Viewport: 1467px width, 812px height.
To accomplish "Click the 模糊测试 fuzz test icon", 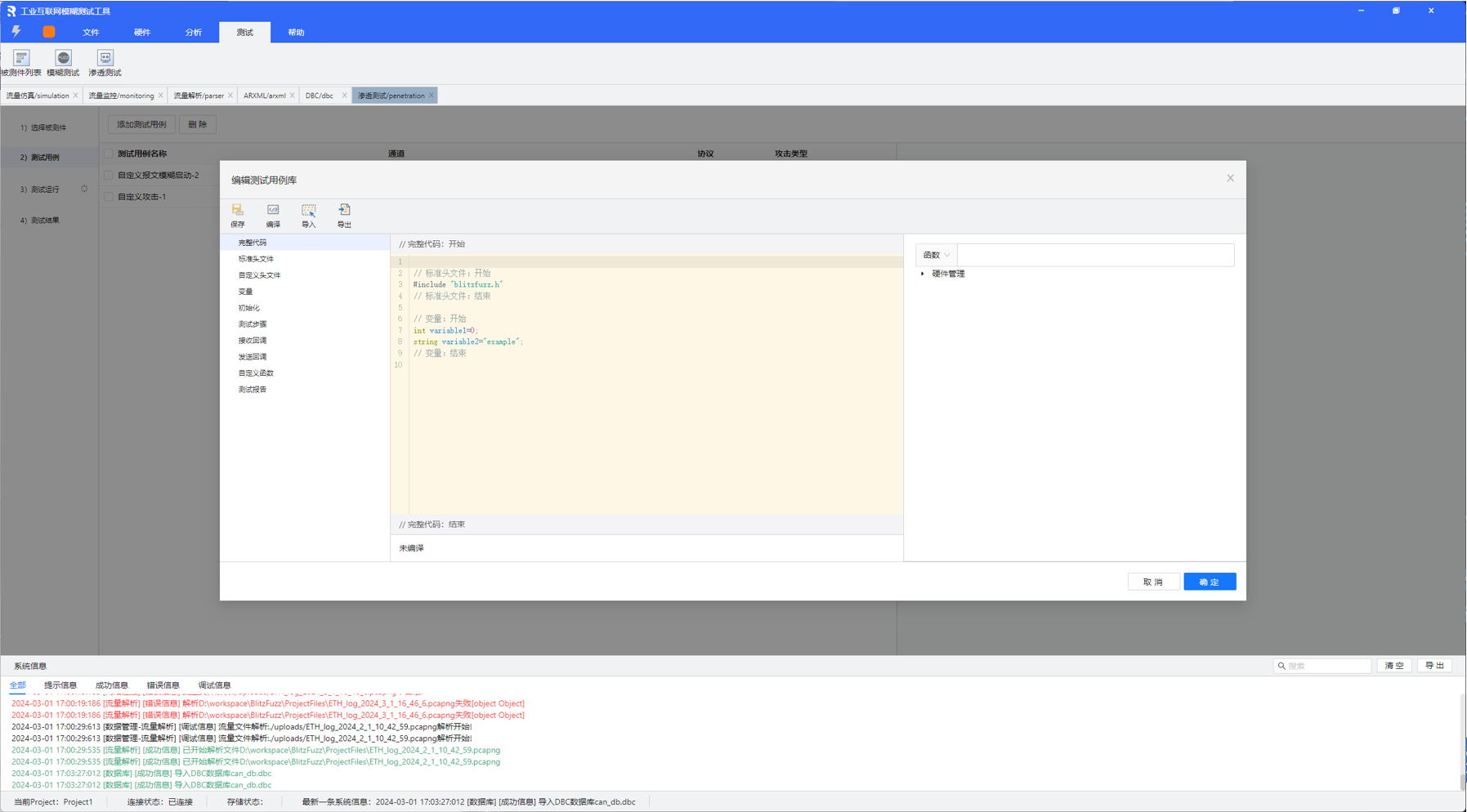I will click(x=63, y=59).
